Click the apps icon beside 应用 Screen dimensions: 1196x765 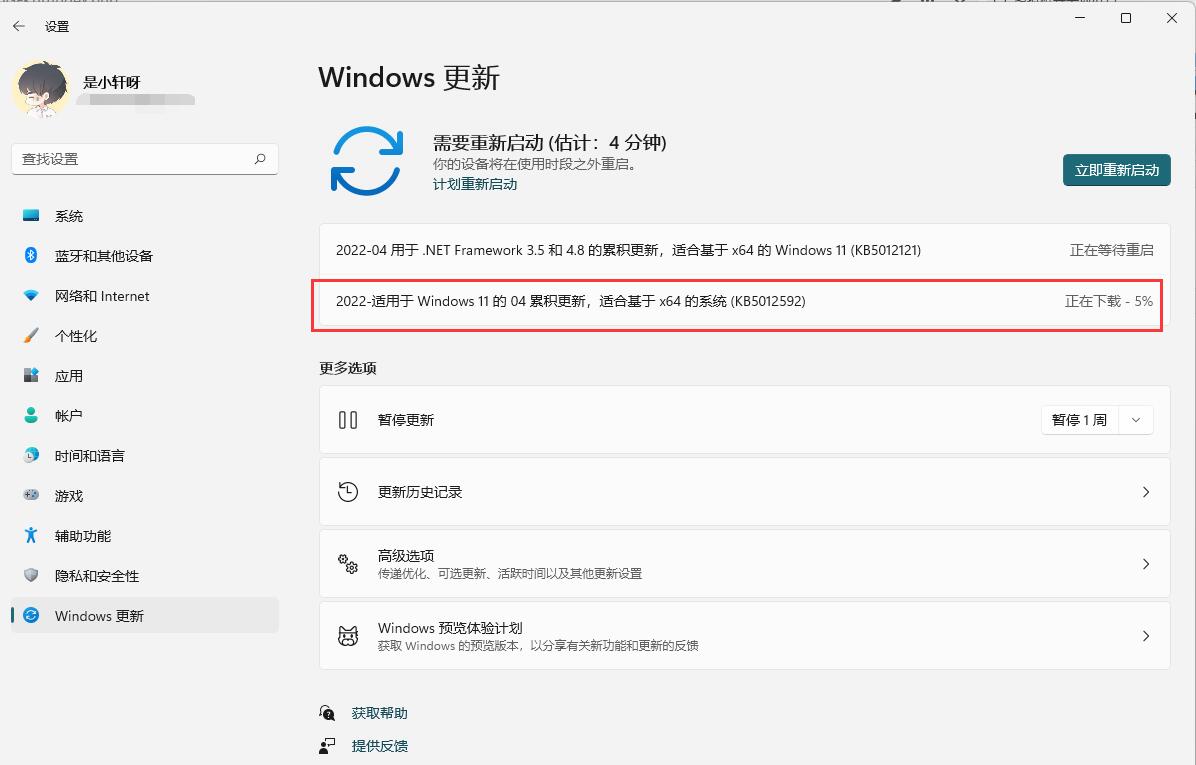[x=31, y=375]
